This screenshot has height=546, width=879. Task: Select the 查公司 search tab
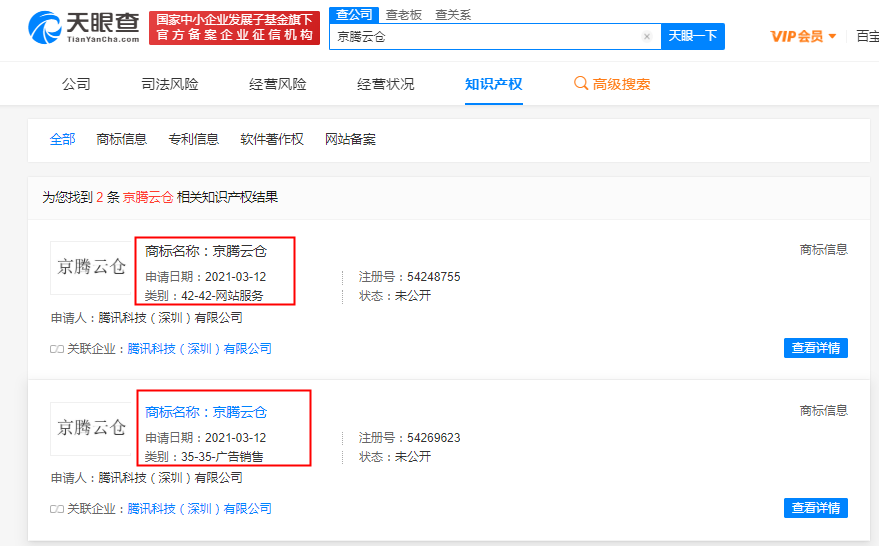354,15
